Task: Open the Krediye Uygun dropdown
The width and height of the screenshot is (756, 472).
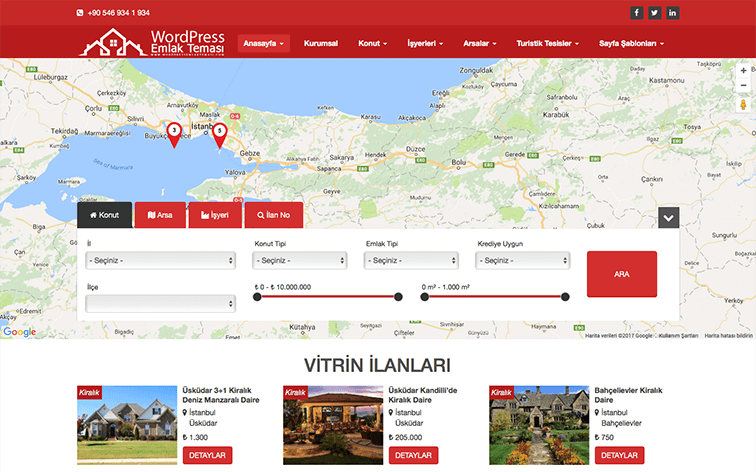Action: (523, 260)
